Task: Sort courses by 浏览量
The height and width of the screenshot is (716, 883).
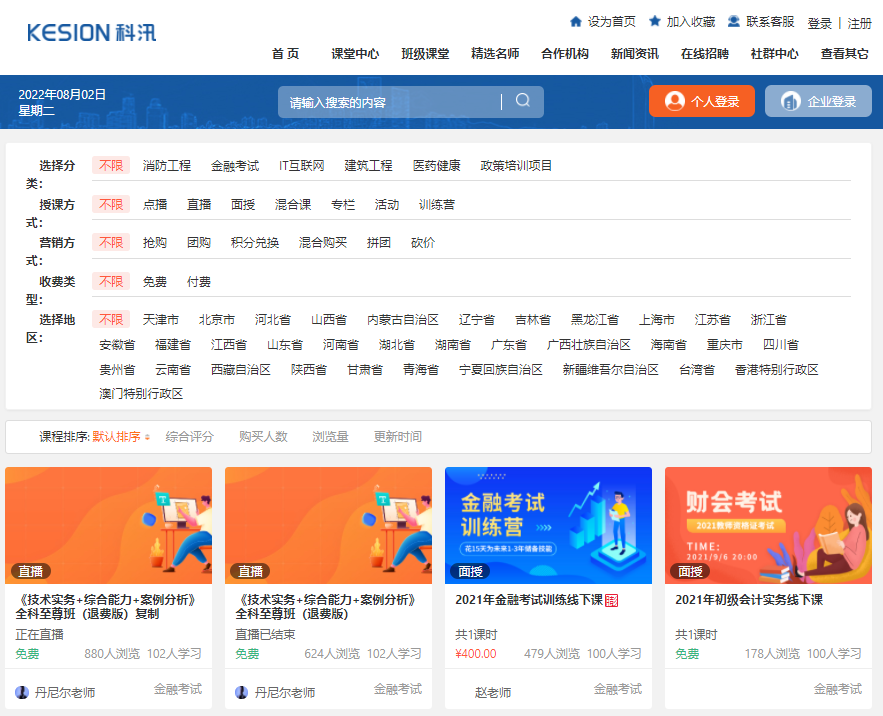Action: 332,436
